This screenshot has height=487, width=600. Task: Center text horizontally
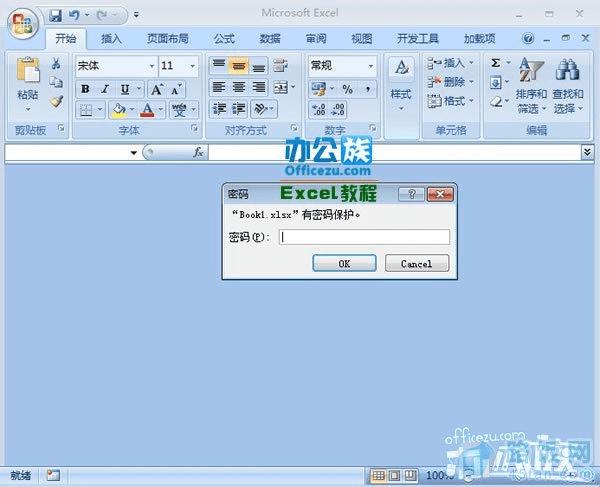[239, 88]
